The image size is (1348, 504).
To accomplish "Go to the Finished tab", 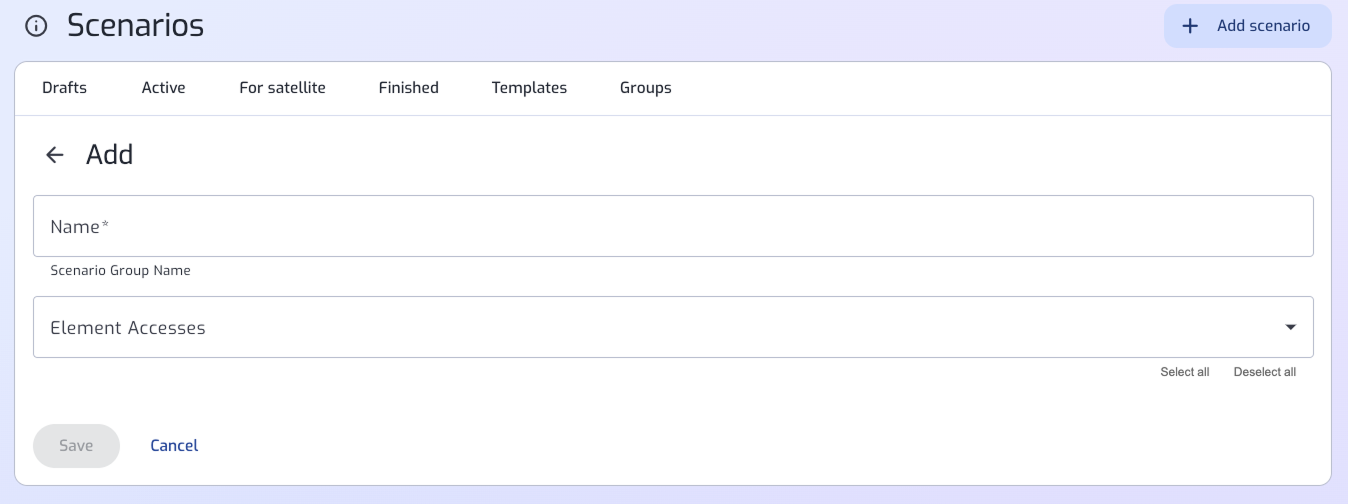I will coord(408,88).
